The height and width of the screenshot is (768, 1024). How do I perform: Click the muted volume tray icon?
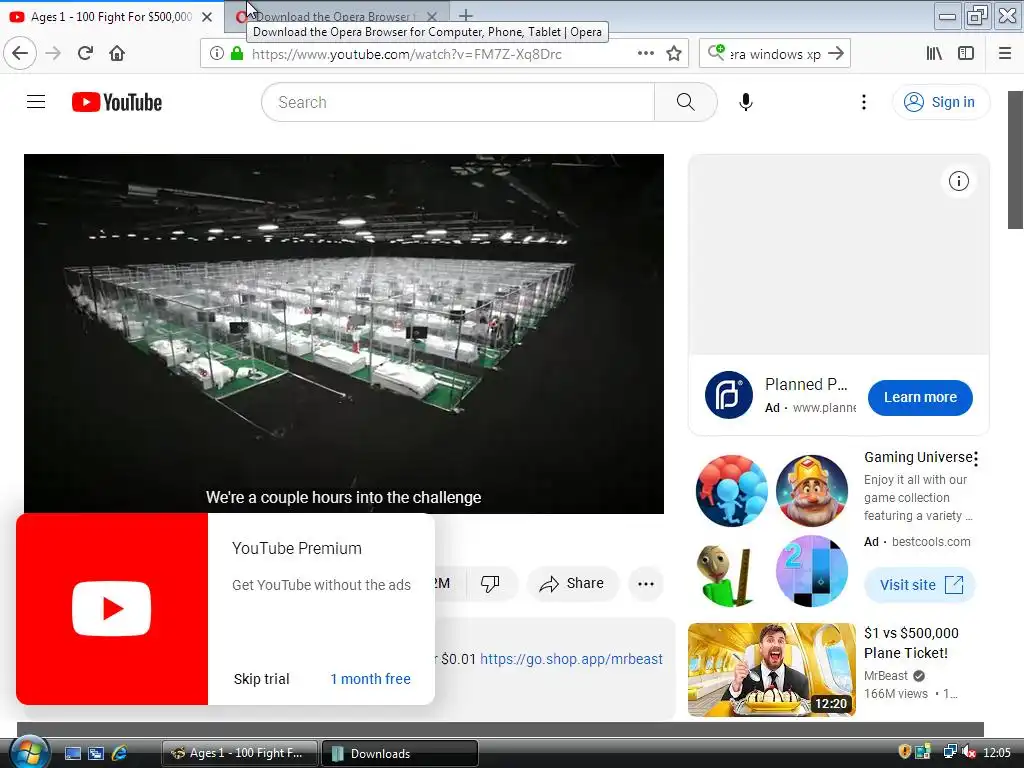coord(968,752)
